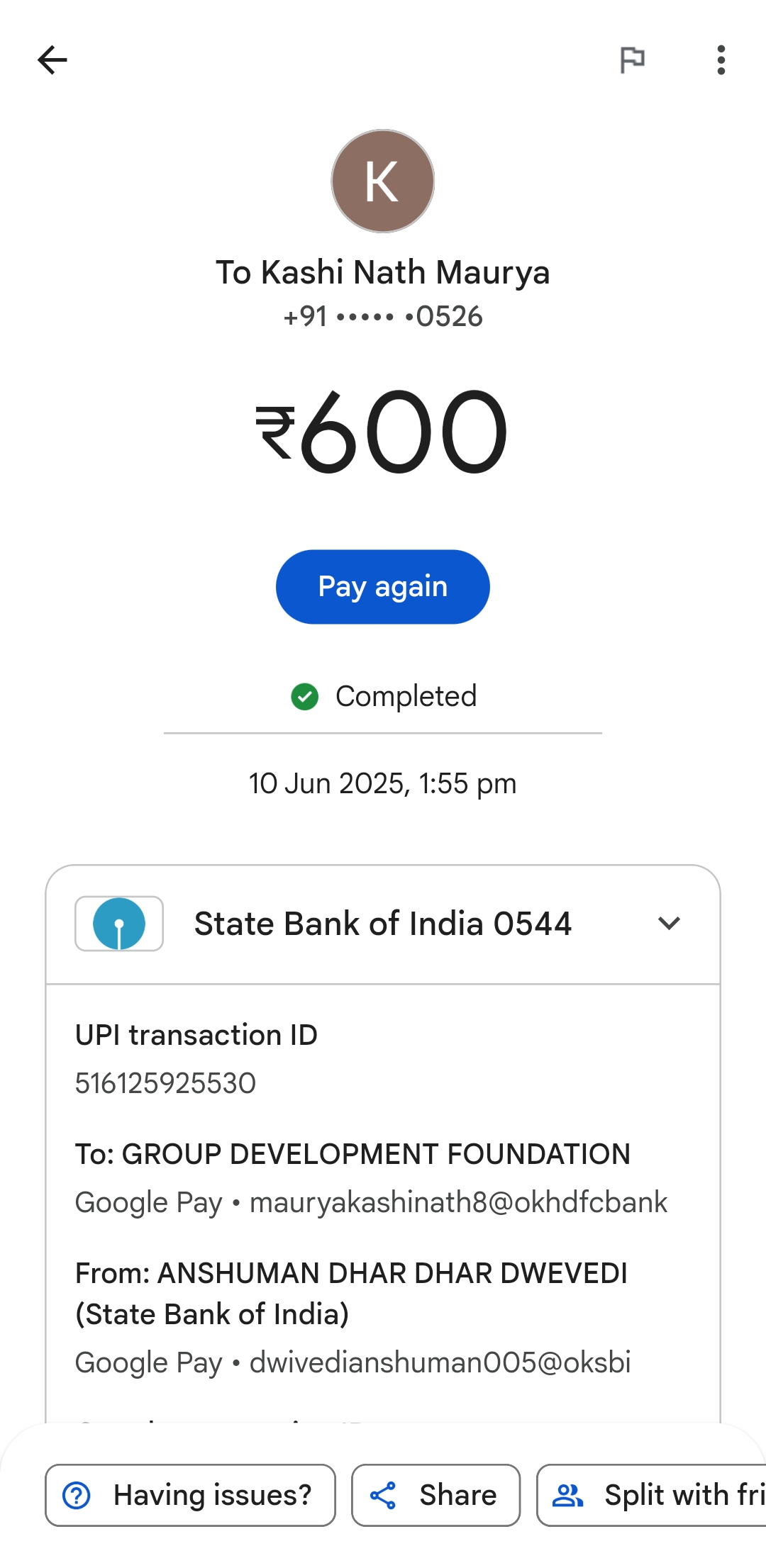Expand bank details with the chevron
The image size is (766, 1568).
(x=669, y=924)
